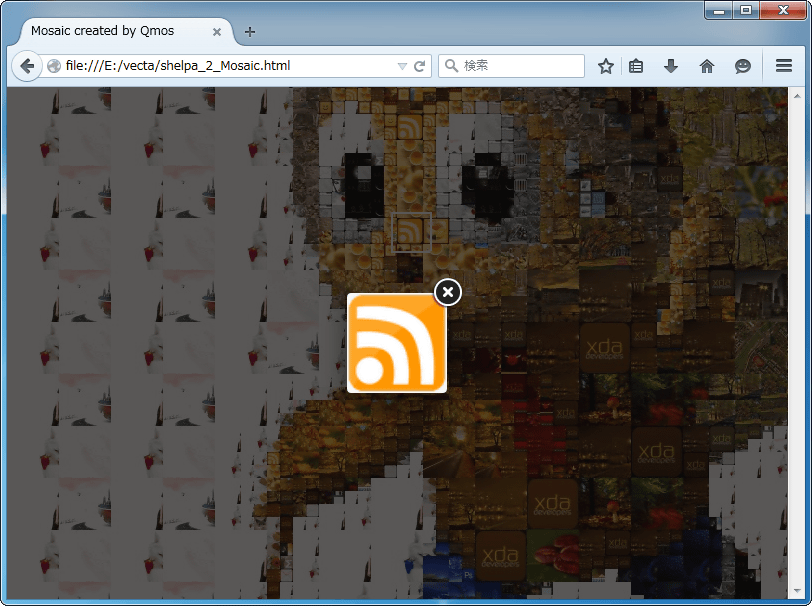This screenshot has width=812, height=606.
Task: Focus the 検索 search field
Action: pos(511,66)
